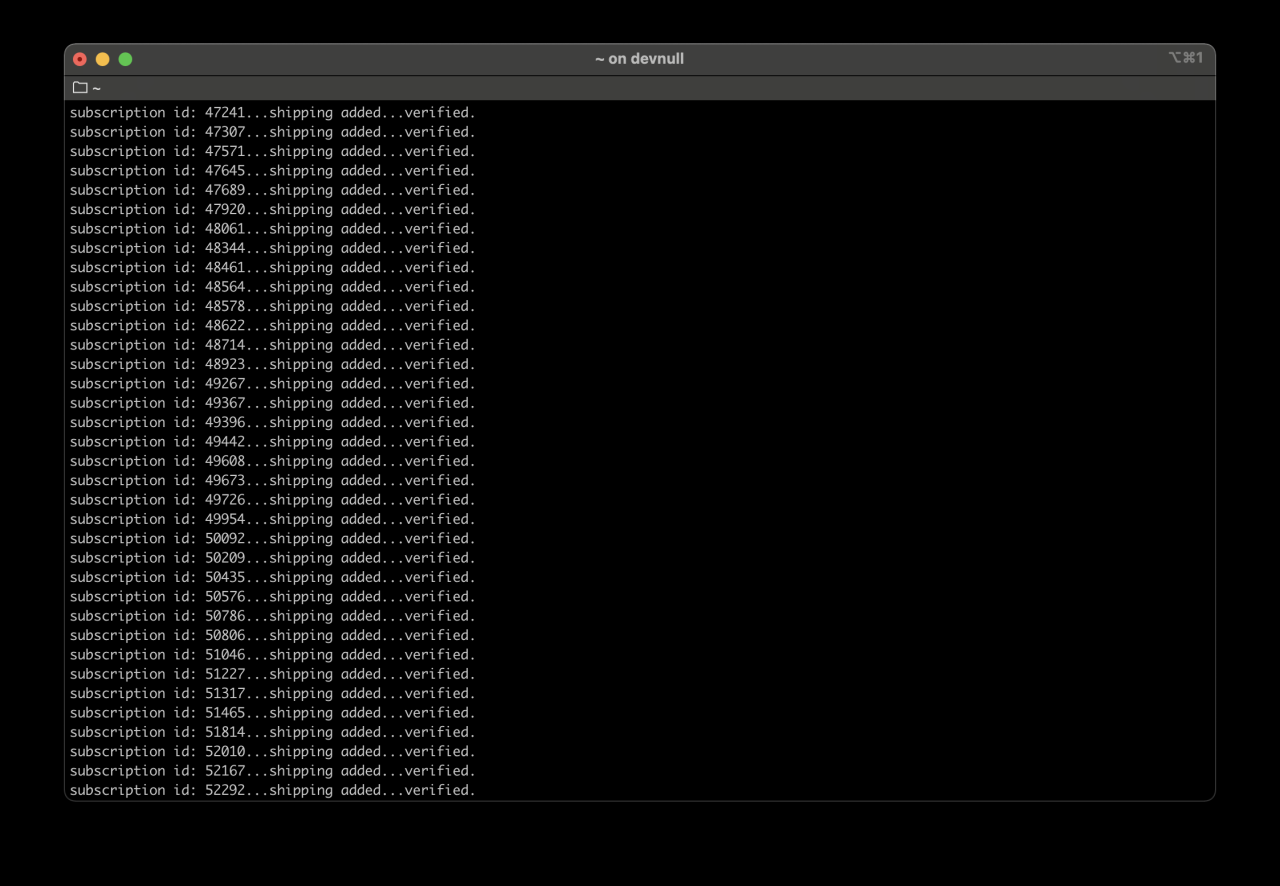This screenshot has width=1280, height=886.
Task: Click the line with subscription id 48344
Action: pyautogui.click(x=273, y=248)
